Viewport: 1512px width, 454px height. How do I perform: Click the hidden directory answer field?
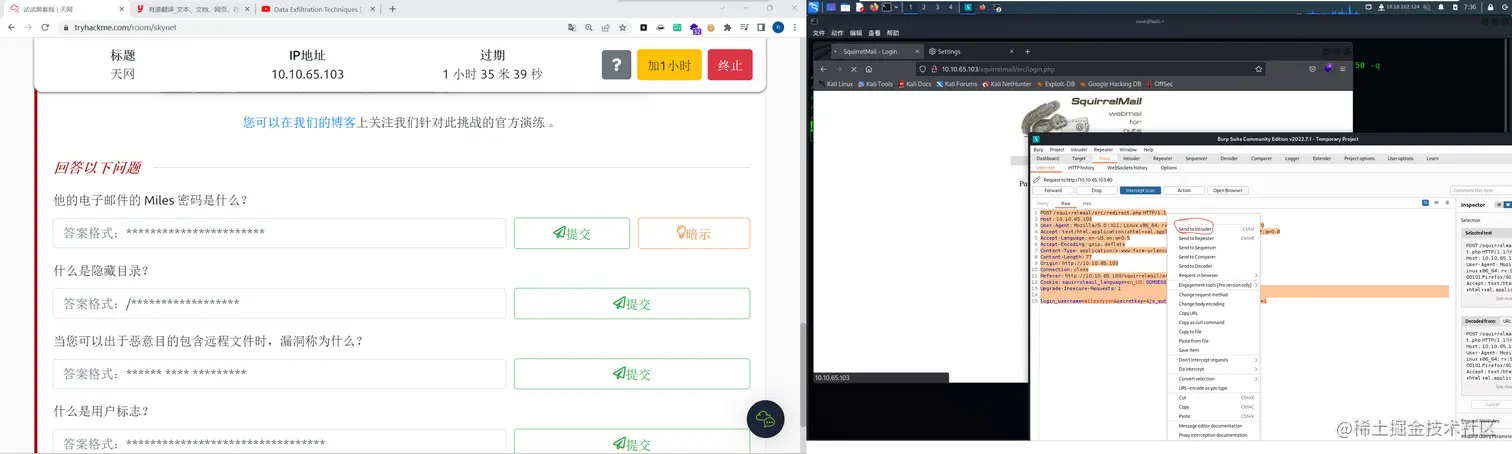pyautogui.click(x=280, y=303)
